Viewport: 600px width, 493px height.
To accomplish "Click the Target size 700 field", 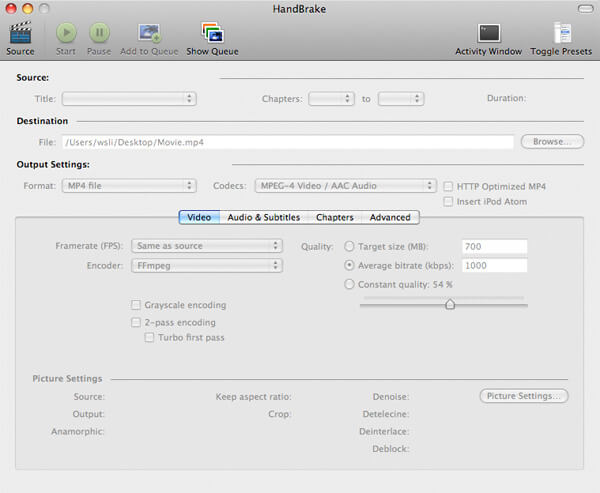I will pos(494,246).
